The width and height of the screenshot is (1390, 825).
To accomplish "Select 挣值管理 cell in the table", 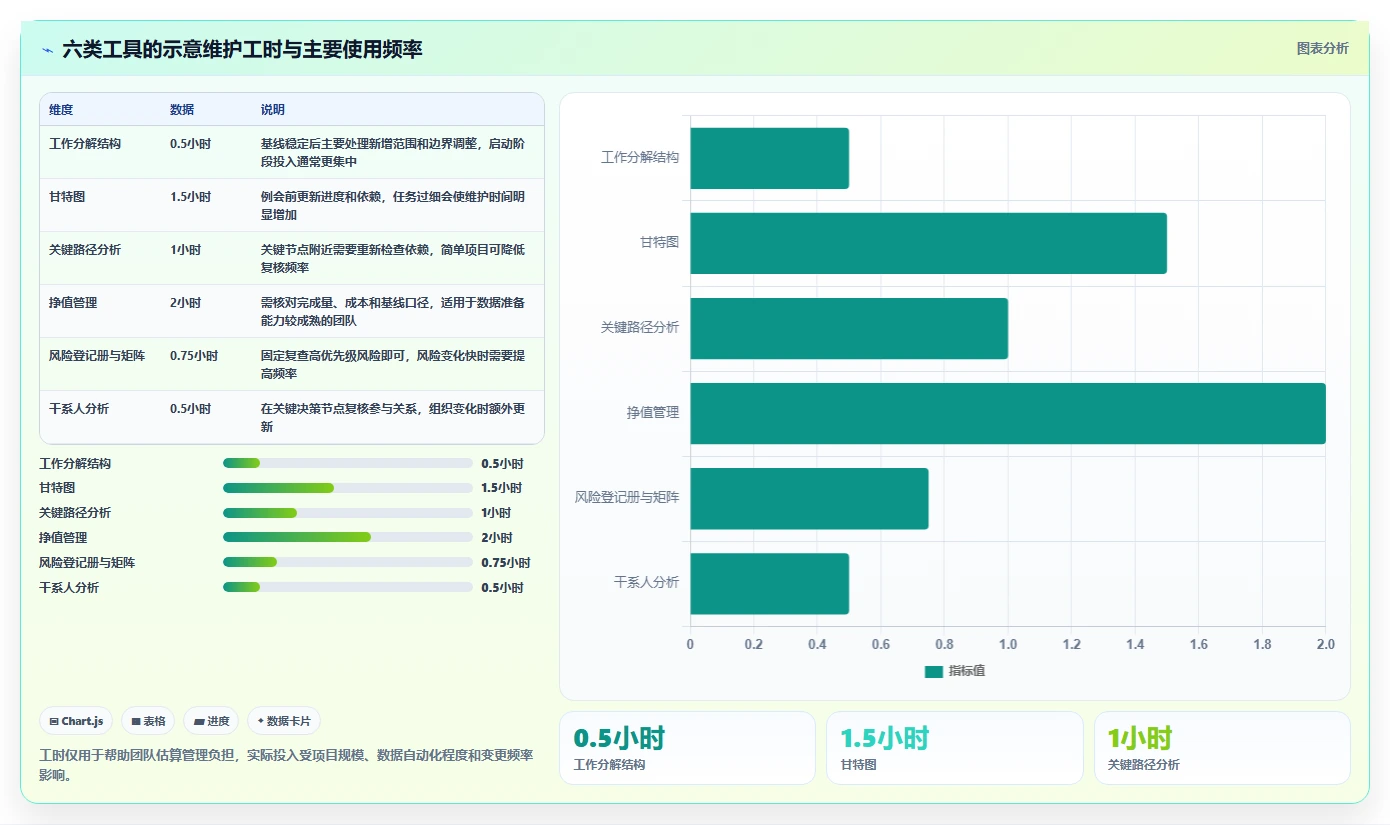I will [x=73, y=303].
